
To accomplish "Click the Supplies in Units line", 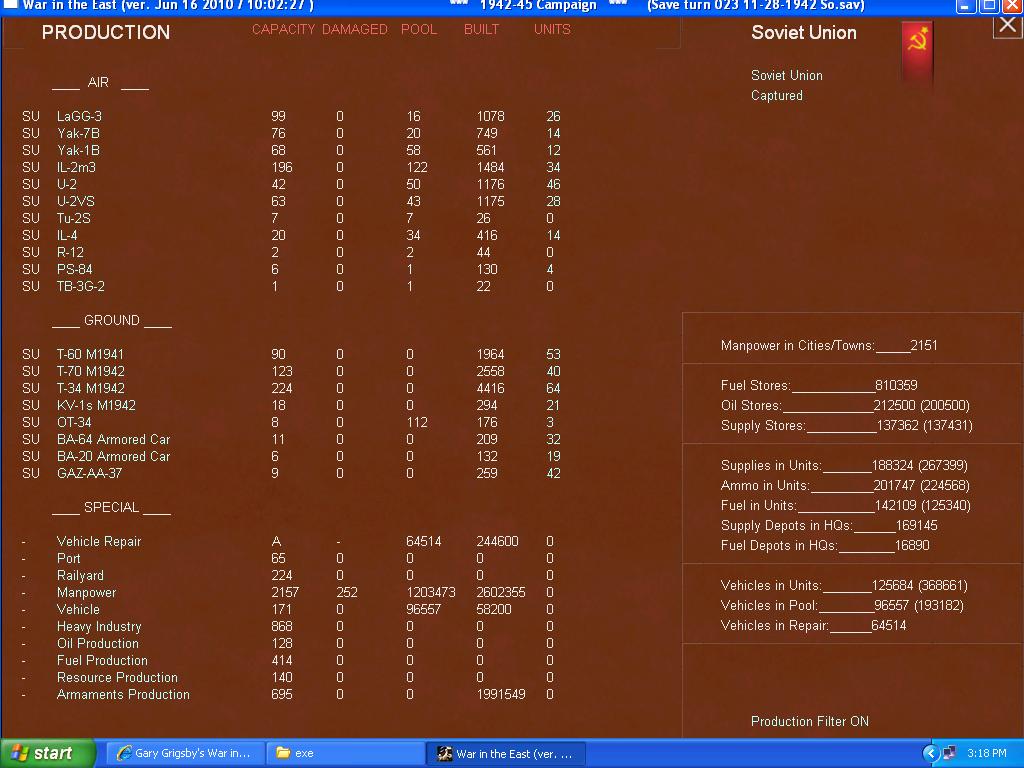I will [844, 466].
